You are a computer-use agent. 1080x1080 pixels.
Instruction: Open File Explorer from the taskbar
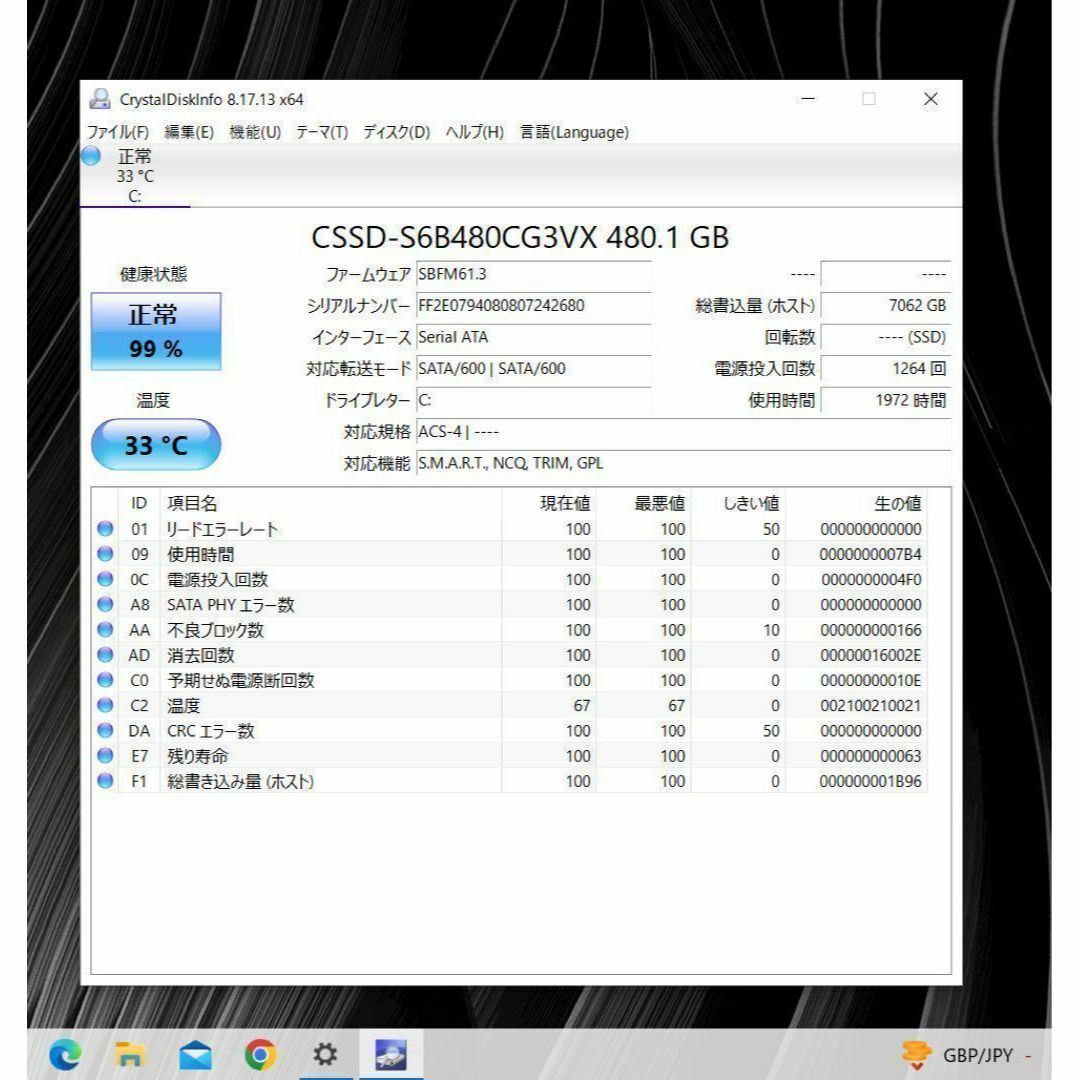click(129, 1055)
